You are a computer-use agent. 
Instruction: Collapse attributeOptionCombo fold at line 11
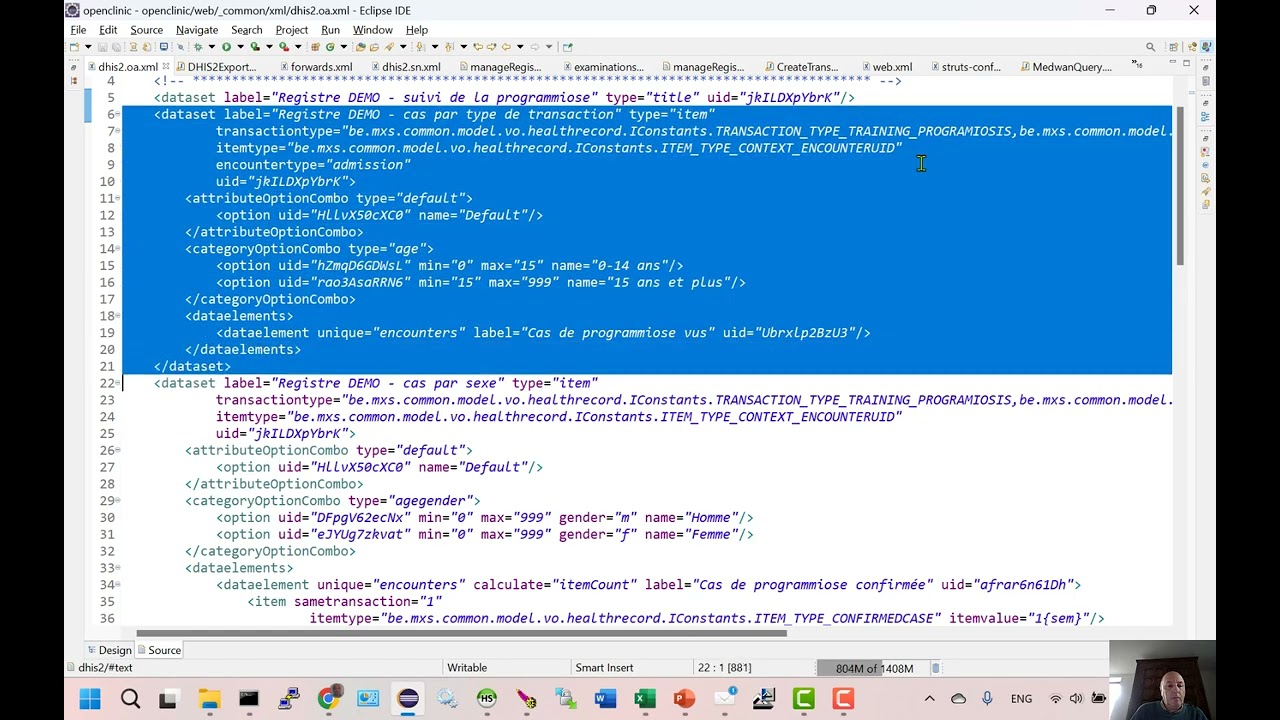click(x=119, y=199)
